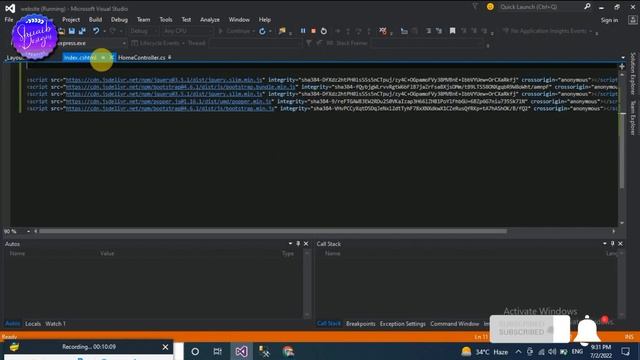Viewport: 640px width, 360px height.
Task: Switch to the Exception Settings tab
Action: (402, 324)
